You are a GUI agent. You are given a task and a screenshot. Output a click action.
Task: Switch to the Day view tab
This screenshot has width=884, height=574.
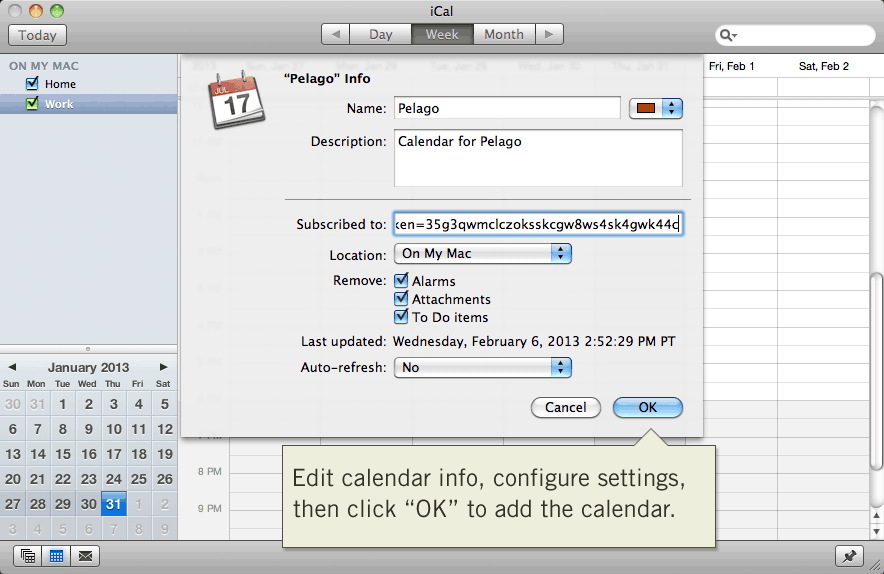click(381, 34)
